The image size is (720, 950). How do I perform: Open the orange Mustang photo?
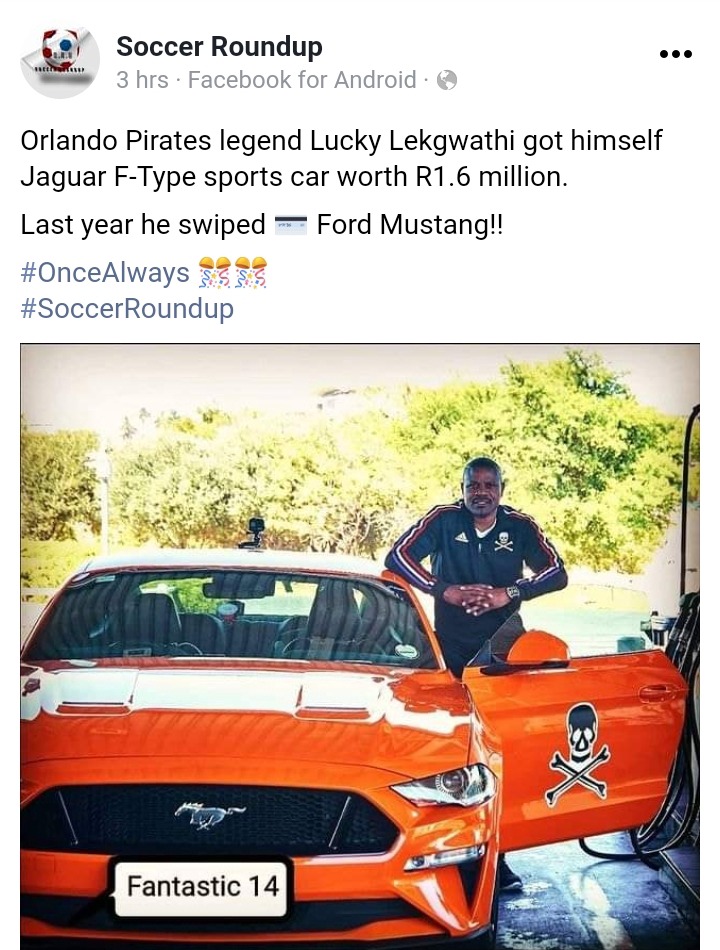[360, 646]
